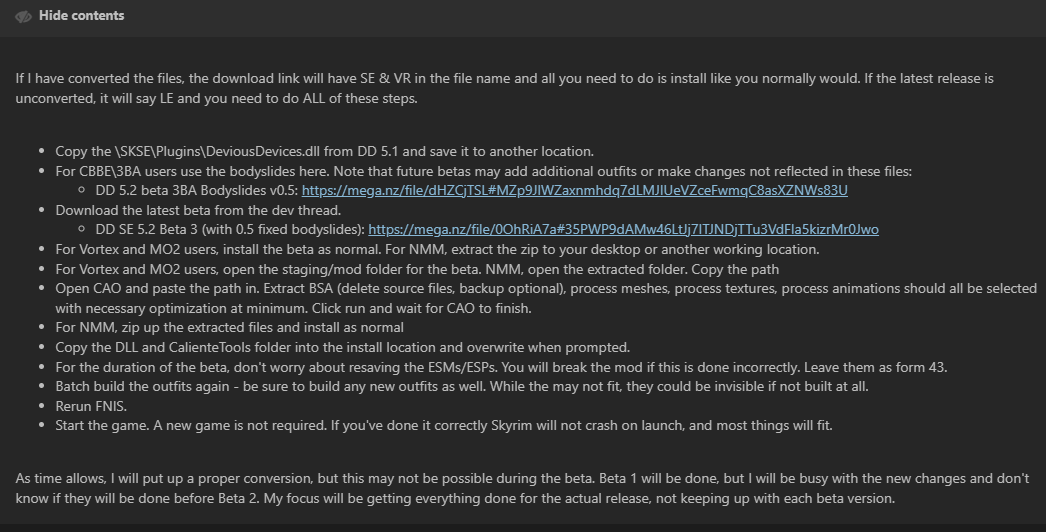Image resolution: width=1046 pixels, height=532 pixels.
Task: Click the 'Batch build the outfits again' line
Action: pos(462,386)
